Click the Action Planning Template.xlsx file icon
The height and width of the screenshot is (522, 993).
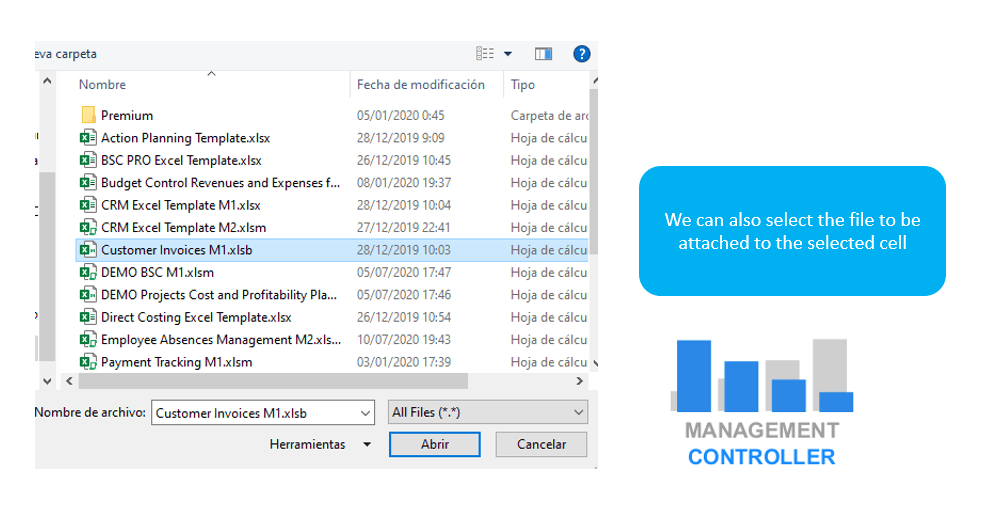(x=88, y=138)
